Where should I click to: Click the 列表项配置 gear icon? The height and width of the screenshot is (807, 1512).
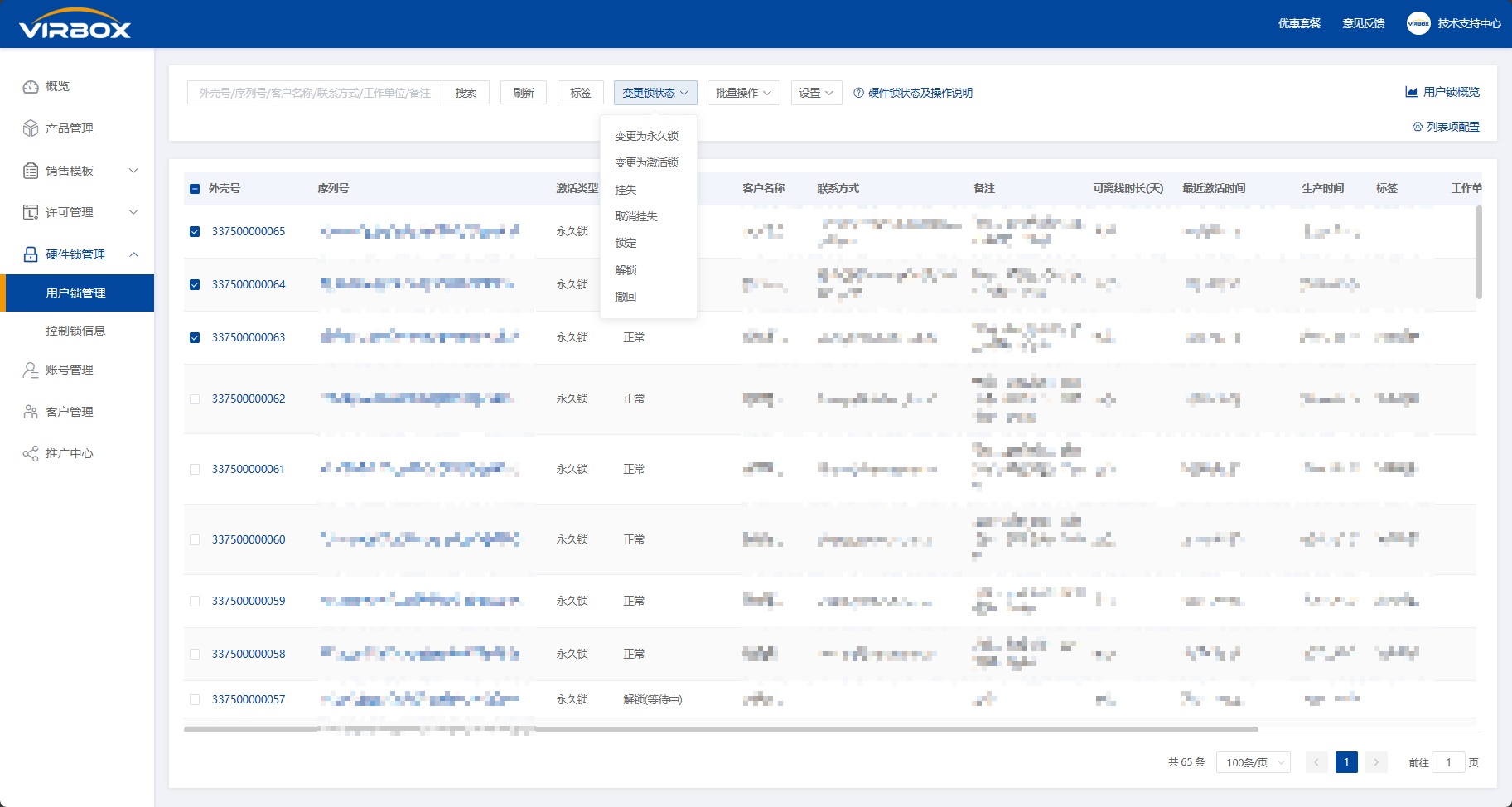coord(1418,127)
